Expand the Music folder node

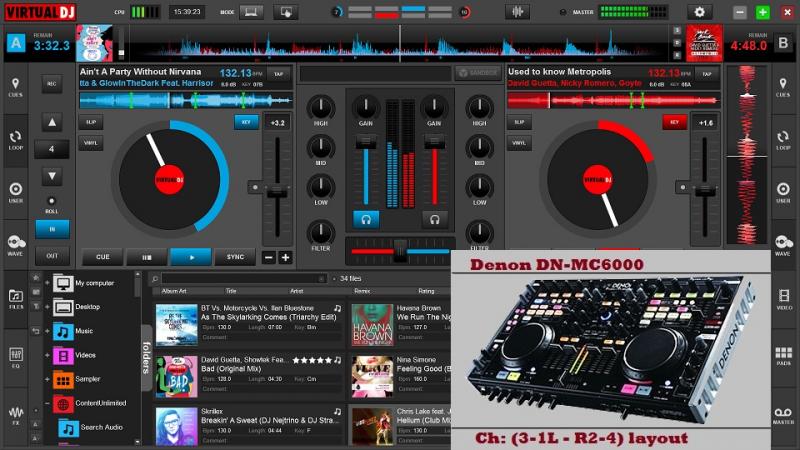[47, 331]
